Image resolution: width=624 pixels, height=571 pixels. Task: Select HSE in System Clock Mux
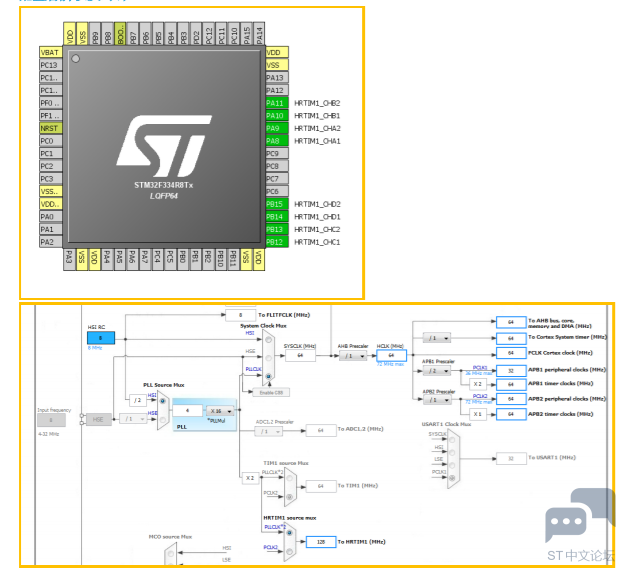tap(269, 358)
